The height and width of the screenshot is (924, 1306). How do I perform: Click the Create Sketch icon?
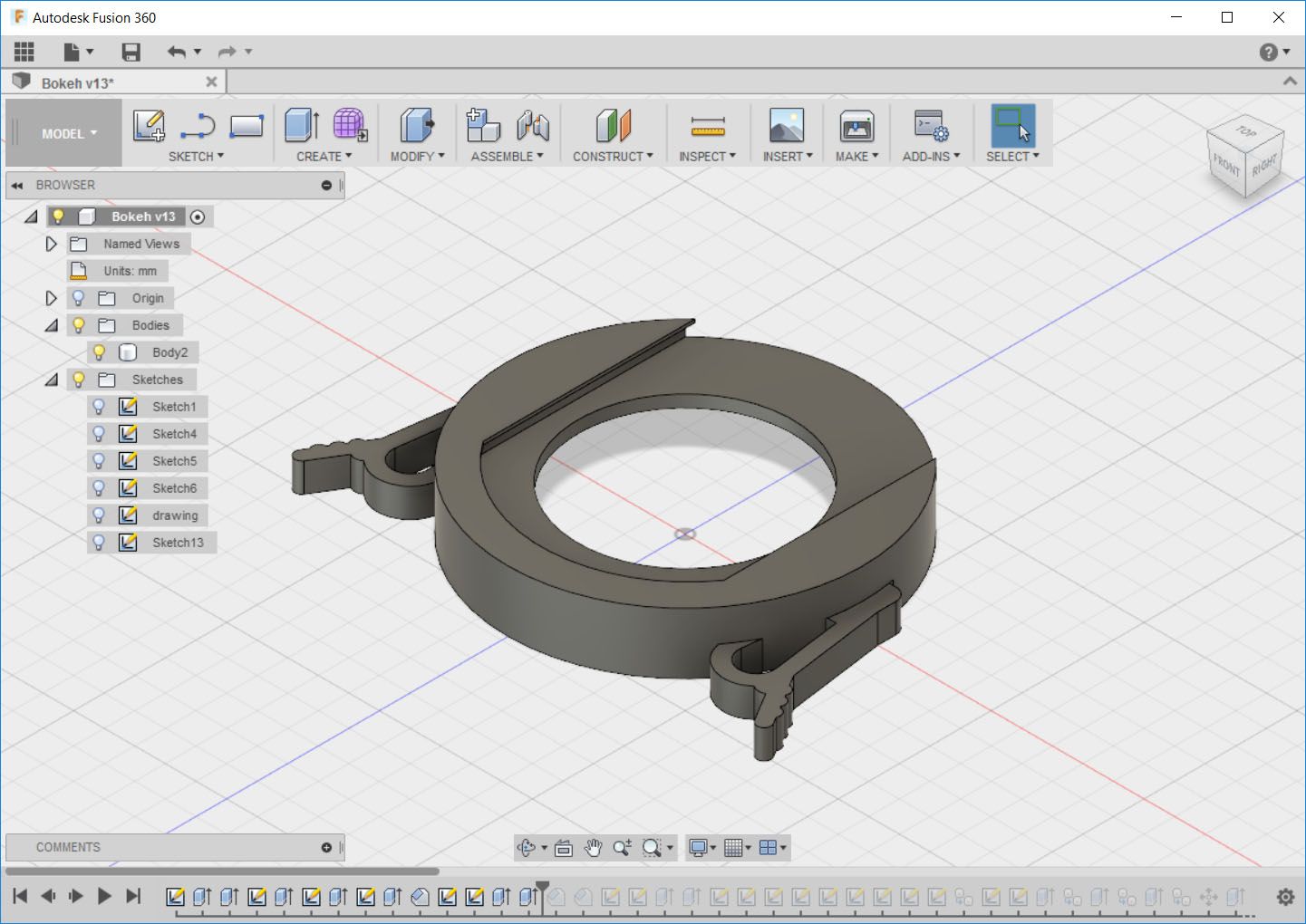(x=149, y=126)
